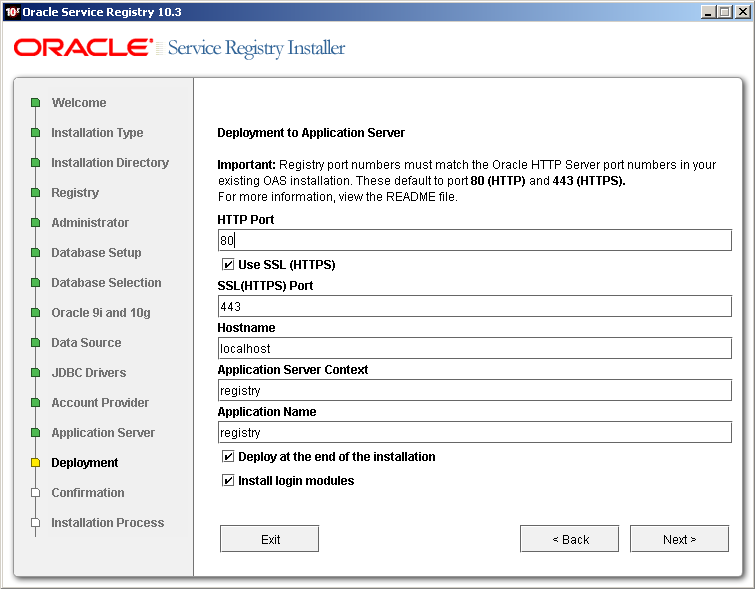Select the Application Server step label
Screen dimensions: 755x589
pos(103,432)
